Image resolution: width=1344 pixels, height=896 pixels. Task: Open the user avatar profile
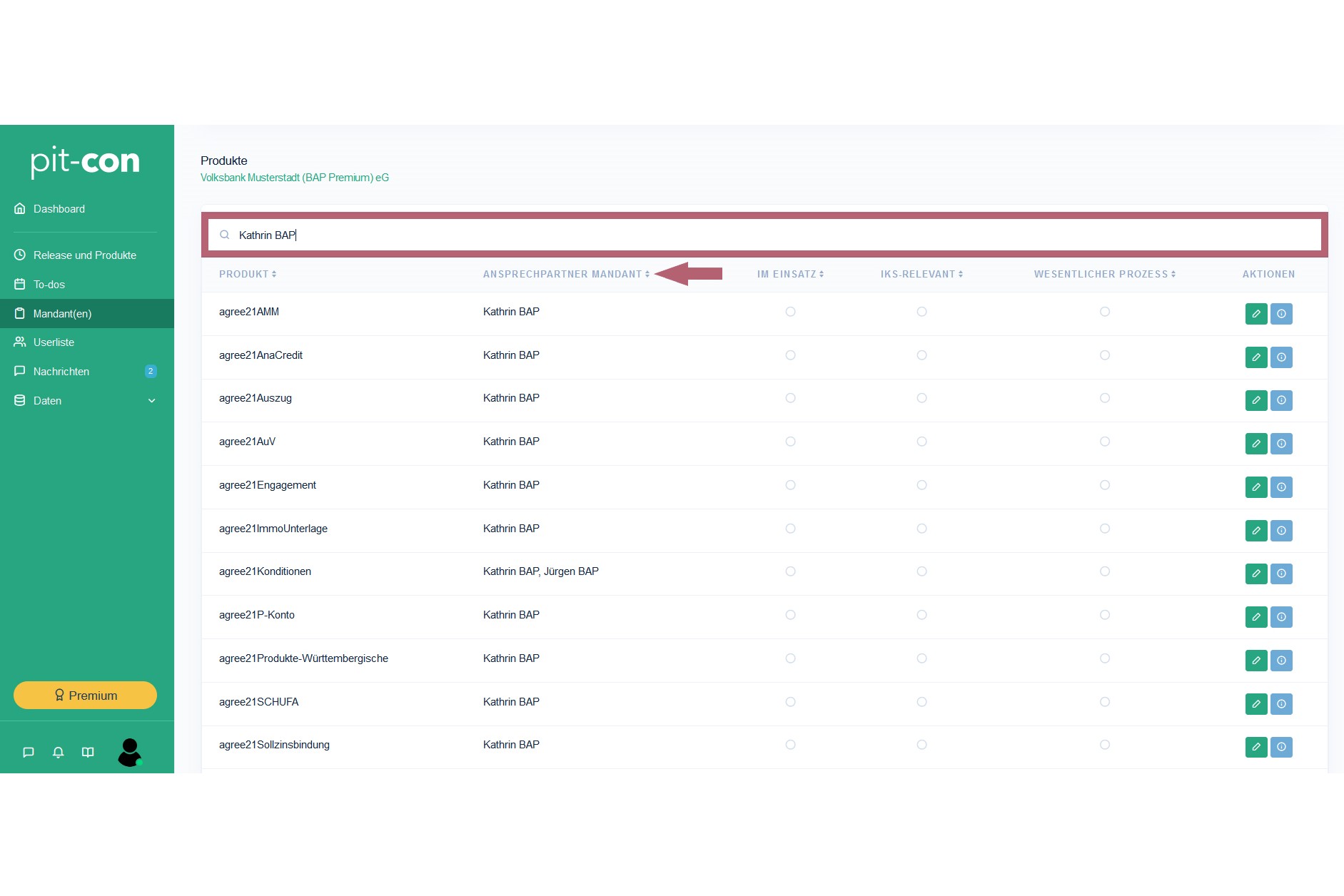pos(130,752)
